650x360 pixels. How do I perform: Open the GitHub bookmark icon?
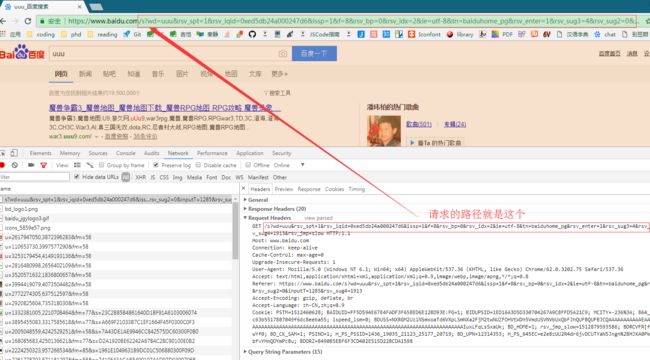tap(252, 34)
